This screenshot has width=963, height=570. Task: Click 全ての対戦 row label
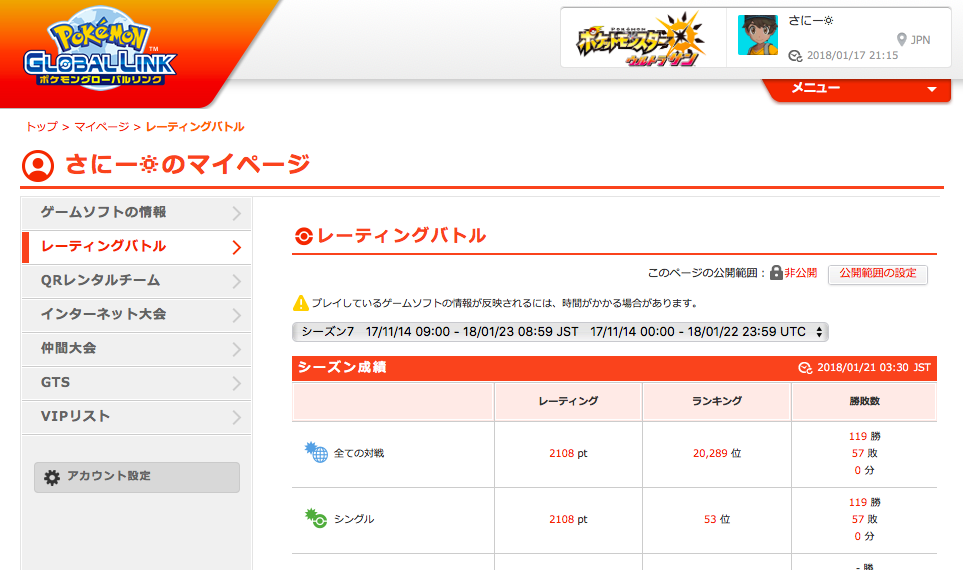pos(359,453)
